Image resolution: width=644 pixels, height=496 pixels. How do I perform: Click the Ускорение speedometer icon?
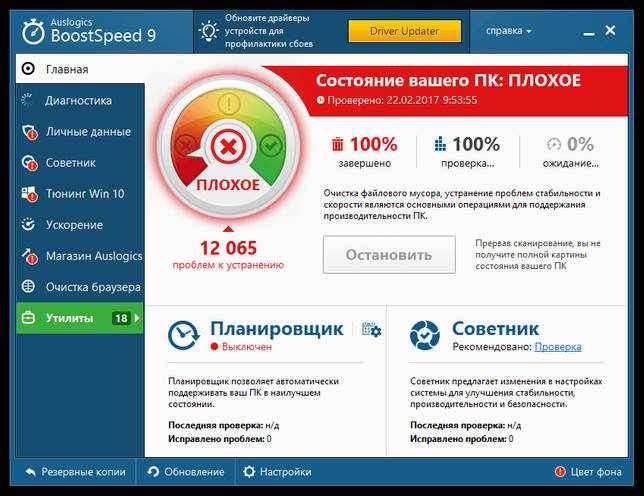pos(28,224)
